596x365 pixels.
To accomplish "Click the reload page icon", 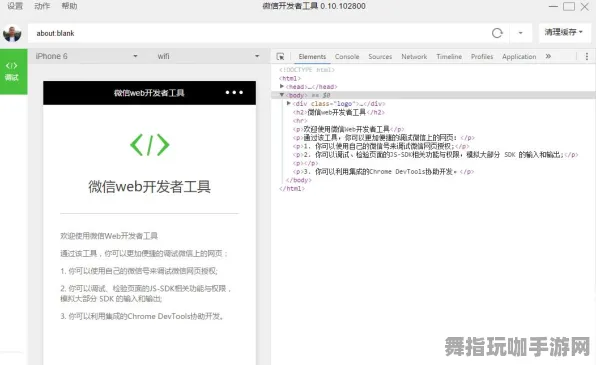I will (x=497, y=33).
